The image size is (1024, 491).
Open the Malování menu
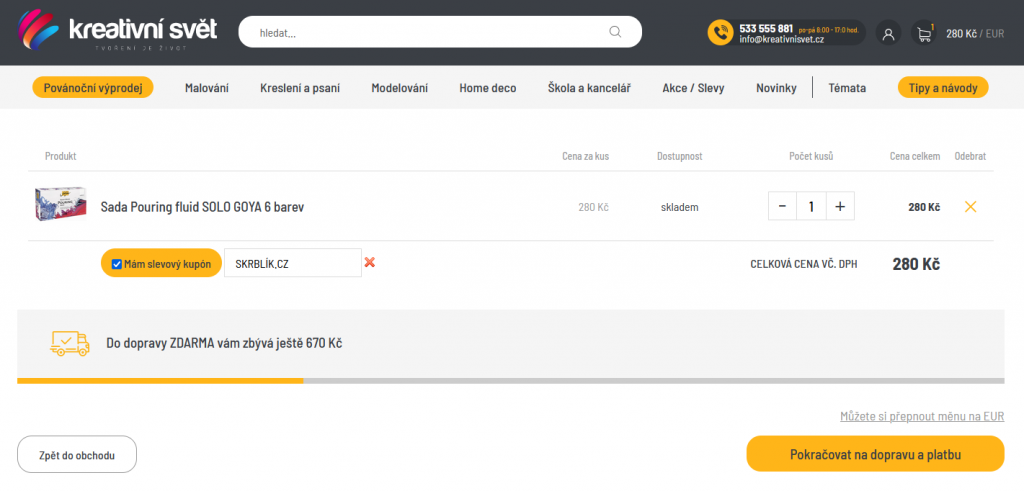click(x=206, y=87)
